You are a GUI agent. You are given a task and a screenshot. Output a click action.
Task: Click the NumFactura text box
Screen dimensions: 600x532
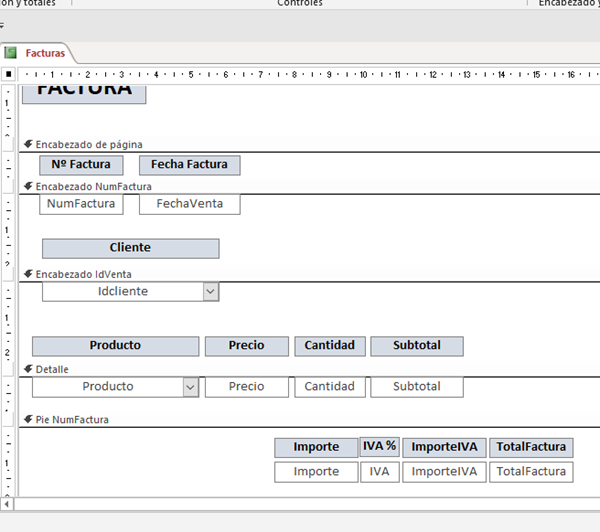[81, 204]
